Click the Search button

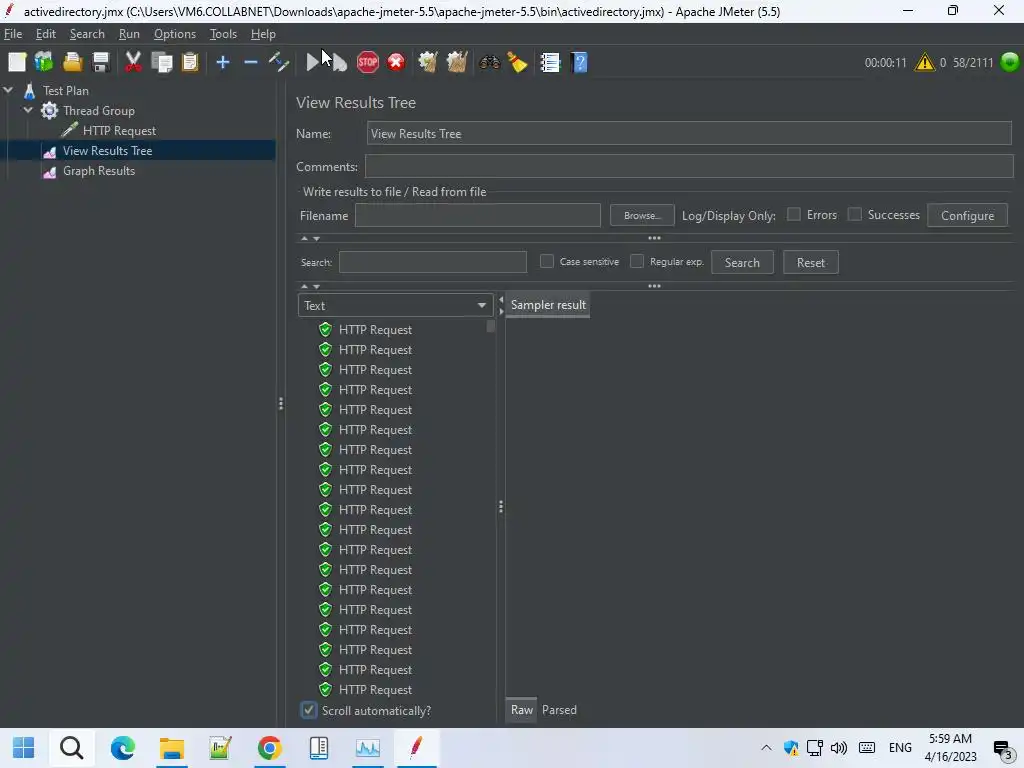[742, 263]
